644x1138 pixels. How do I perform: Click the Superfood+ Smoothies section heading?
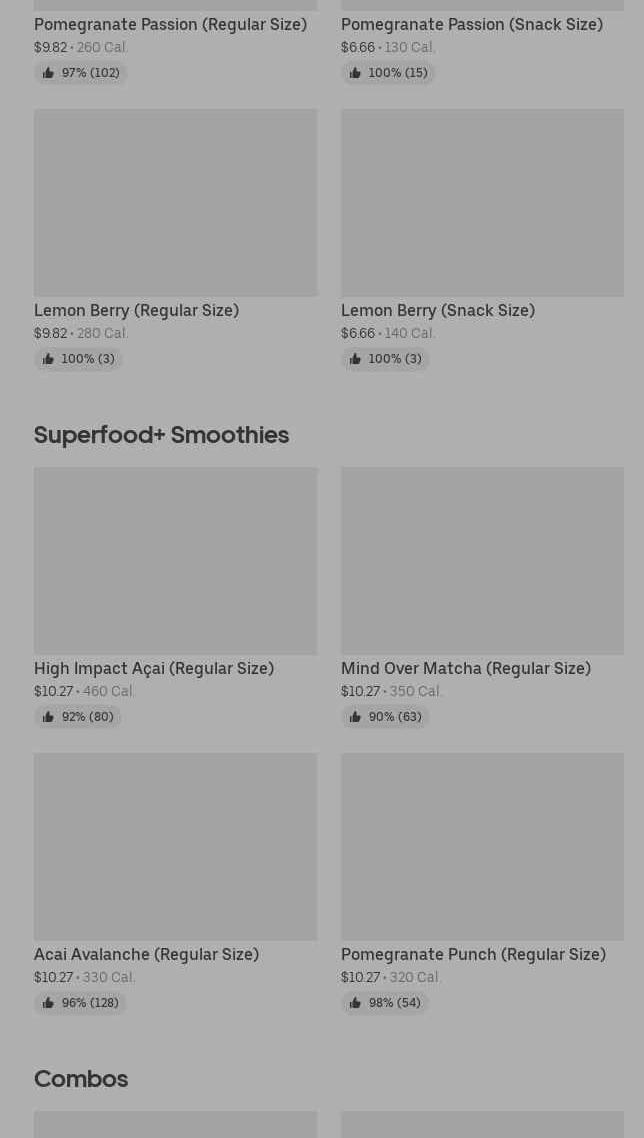161,434
